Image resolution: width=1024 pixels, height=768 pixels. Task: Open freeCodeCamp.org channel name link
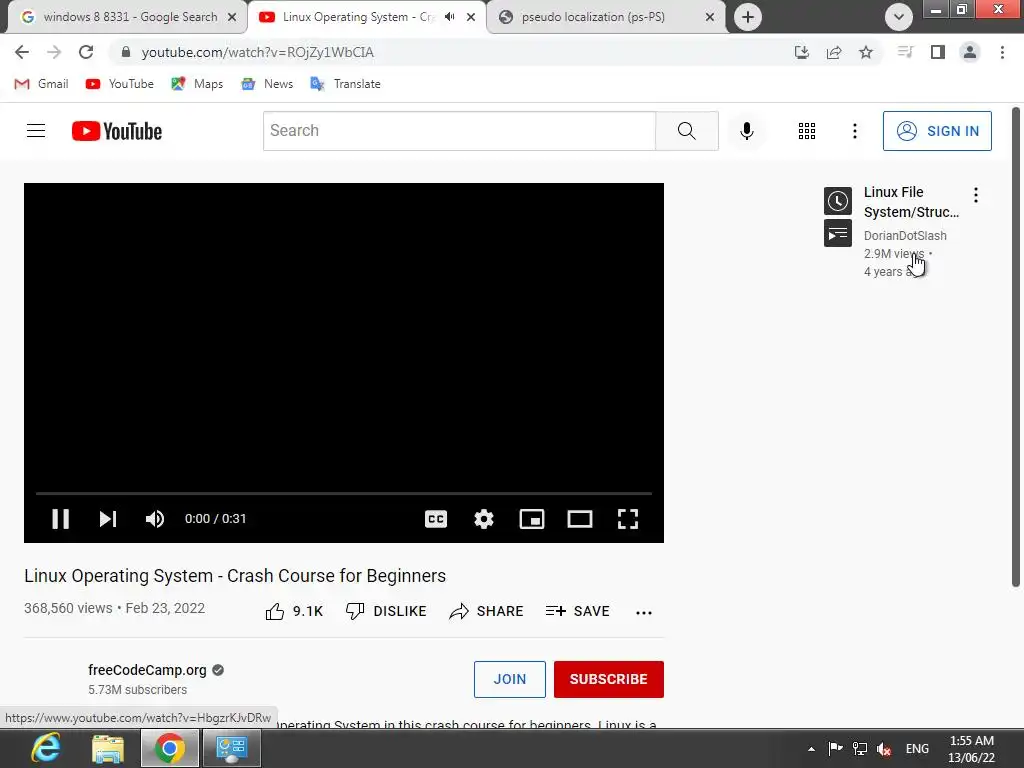[x=147, y=670]
